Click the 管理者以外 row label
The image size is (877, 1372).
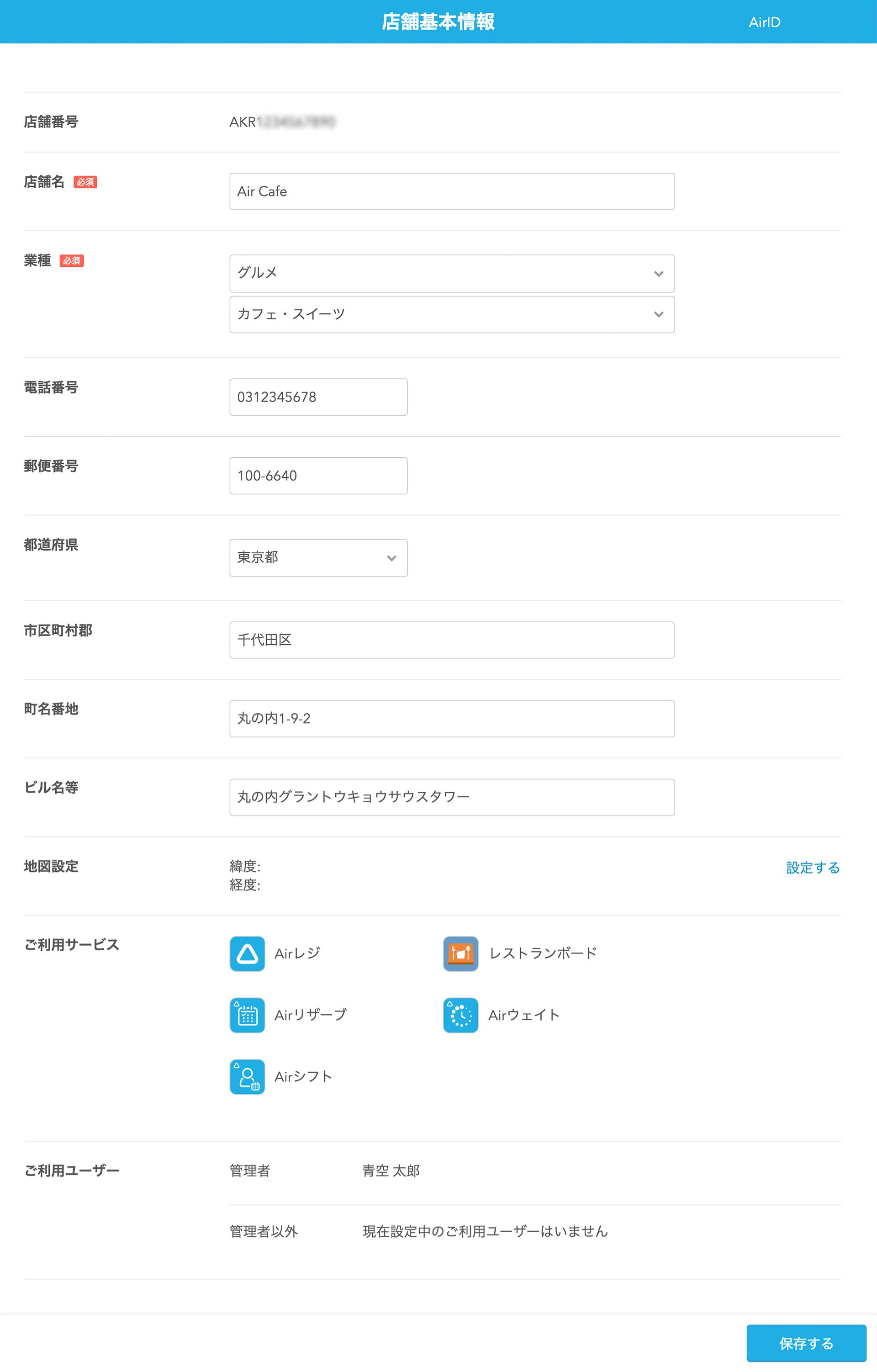(264, 1231)
